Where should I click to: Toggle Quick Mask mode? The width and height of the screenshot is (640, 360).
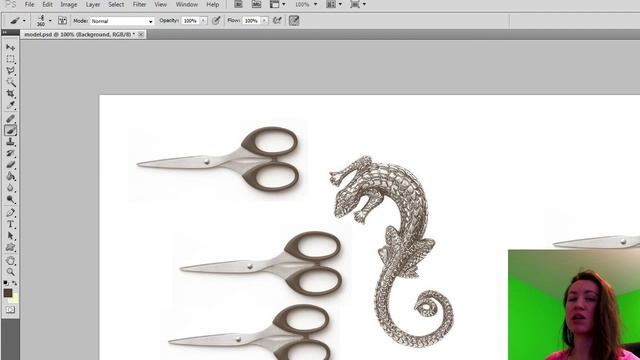click(x=10, y=310)
